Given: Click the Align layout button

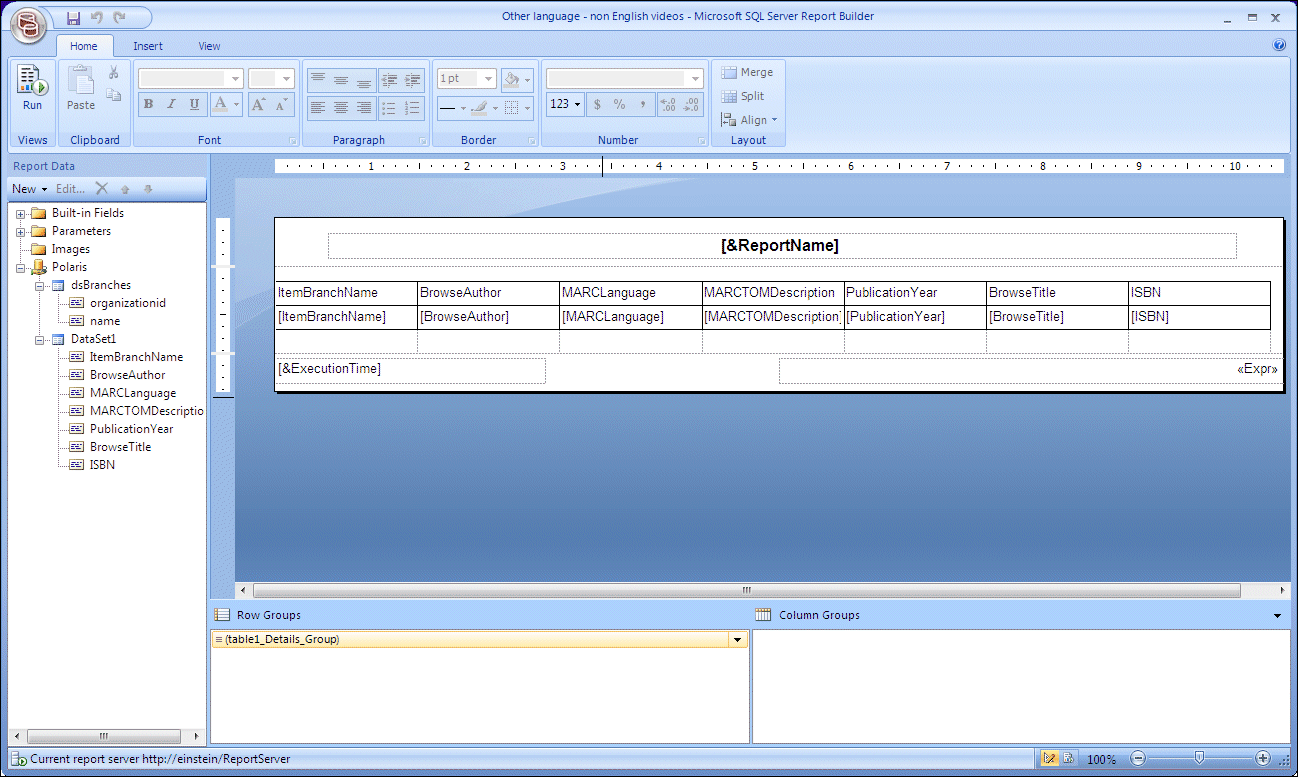Looking at the screenshot, I should [x=750, y=120].
